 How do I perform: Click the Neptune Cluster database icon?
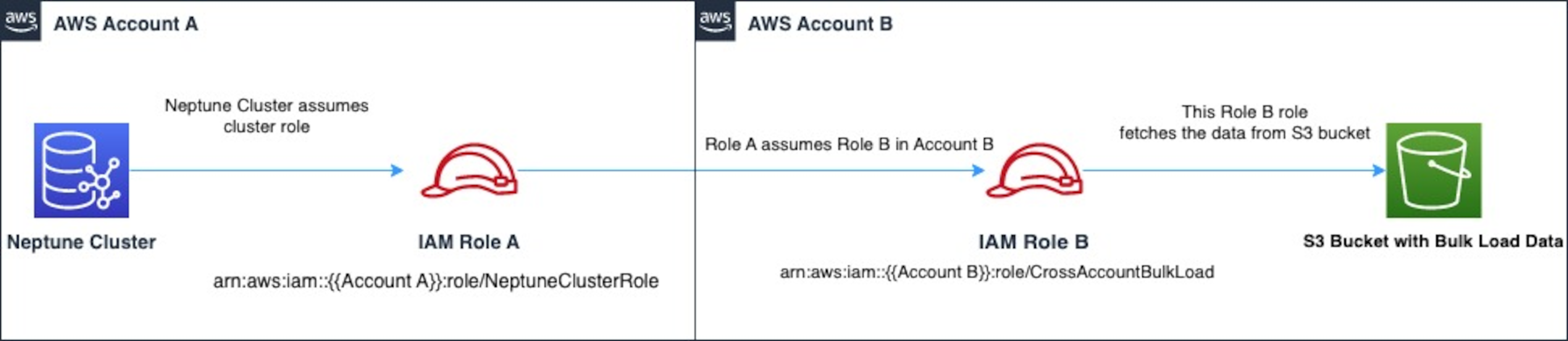click(x=81, y=170)
